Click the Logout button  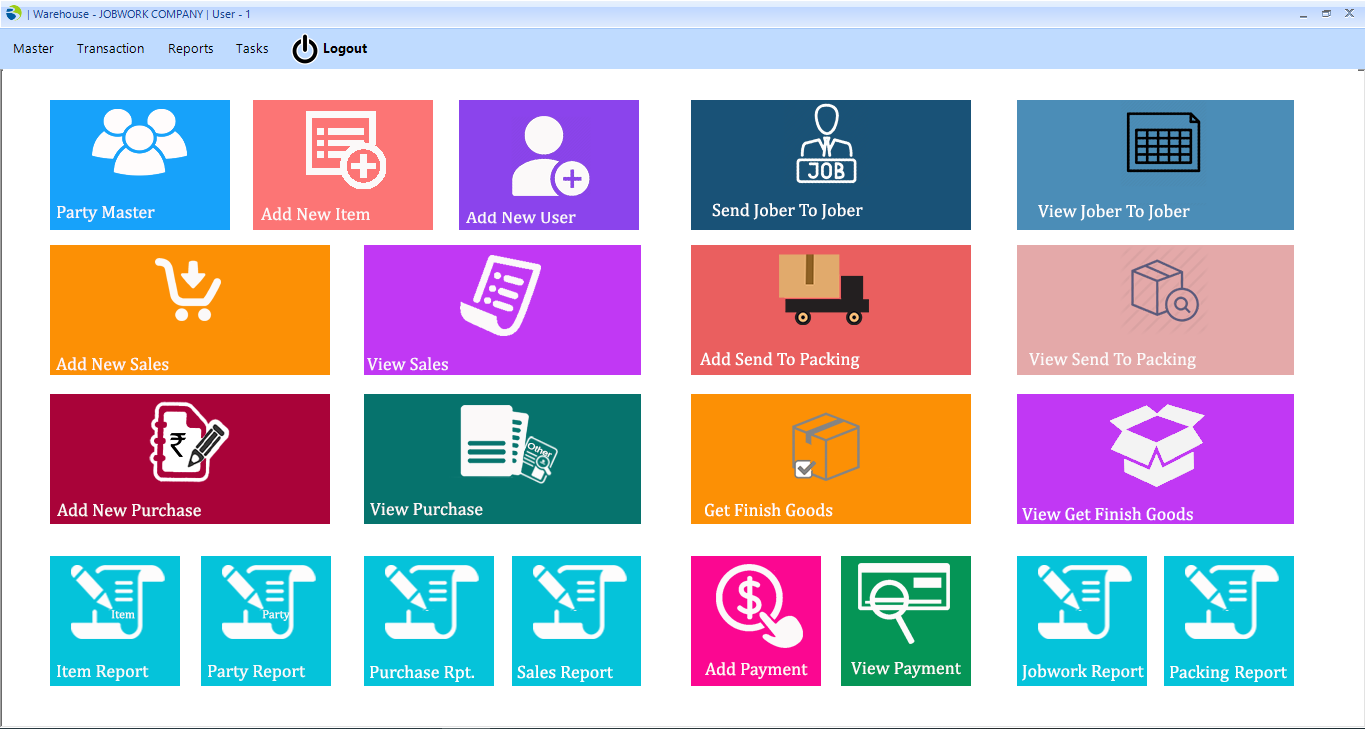(331, 48)
